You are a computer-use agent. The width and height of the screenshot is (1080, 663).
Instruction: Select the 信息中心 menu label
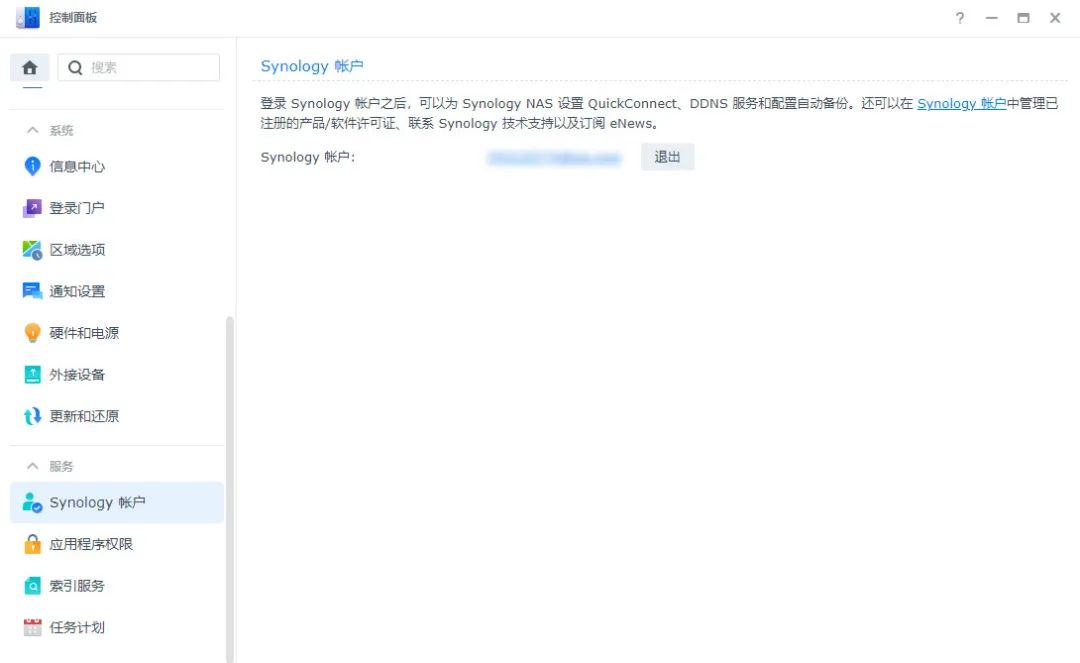coord(77,166)
